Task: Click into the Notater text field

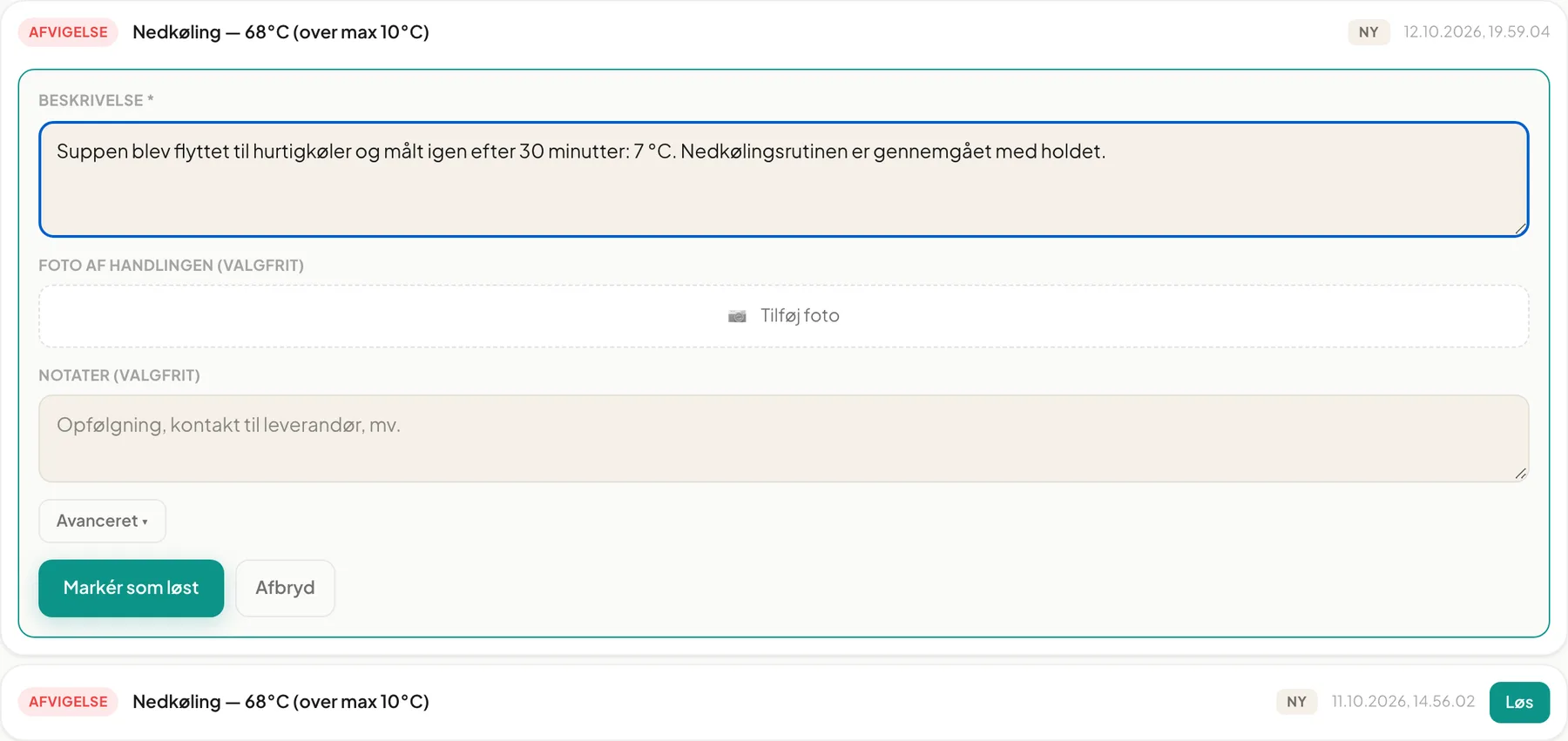Action: click(783, 439)
